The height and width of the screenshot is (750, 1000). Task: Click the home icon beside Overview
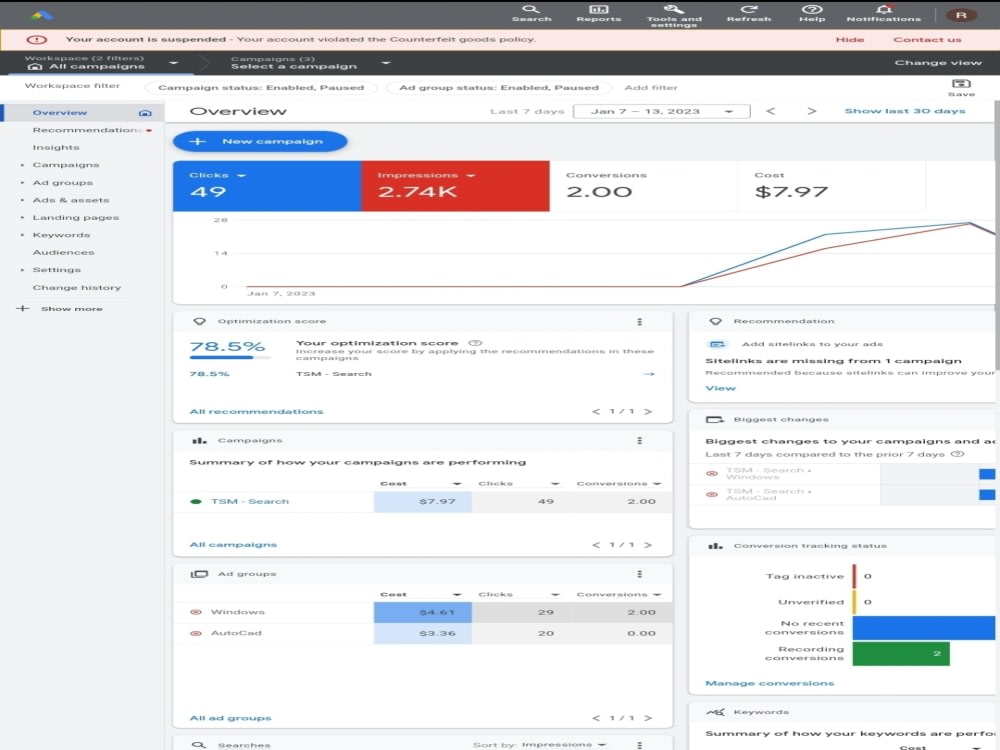tap(145, 113)
